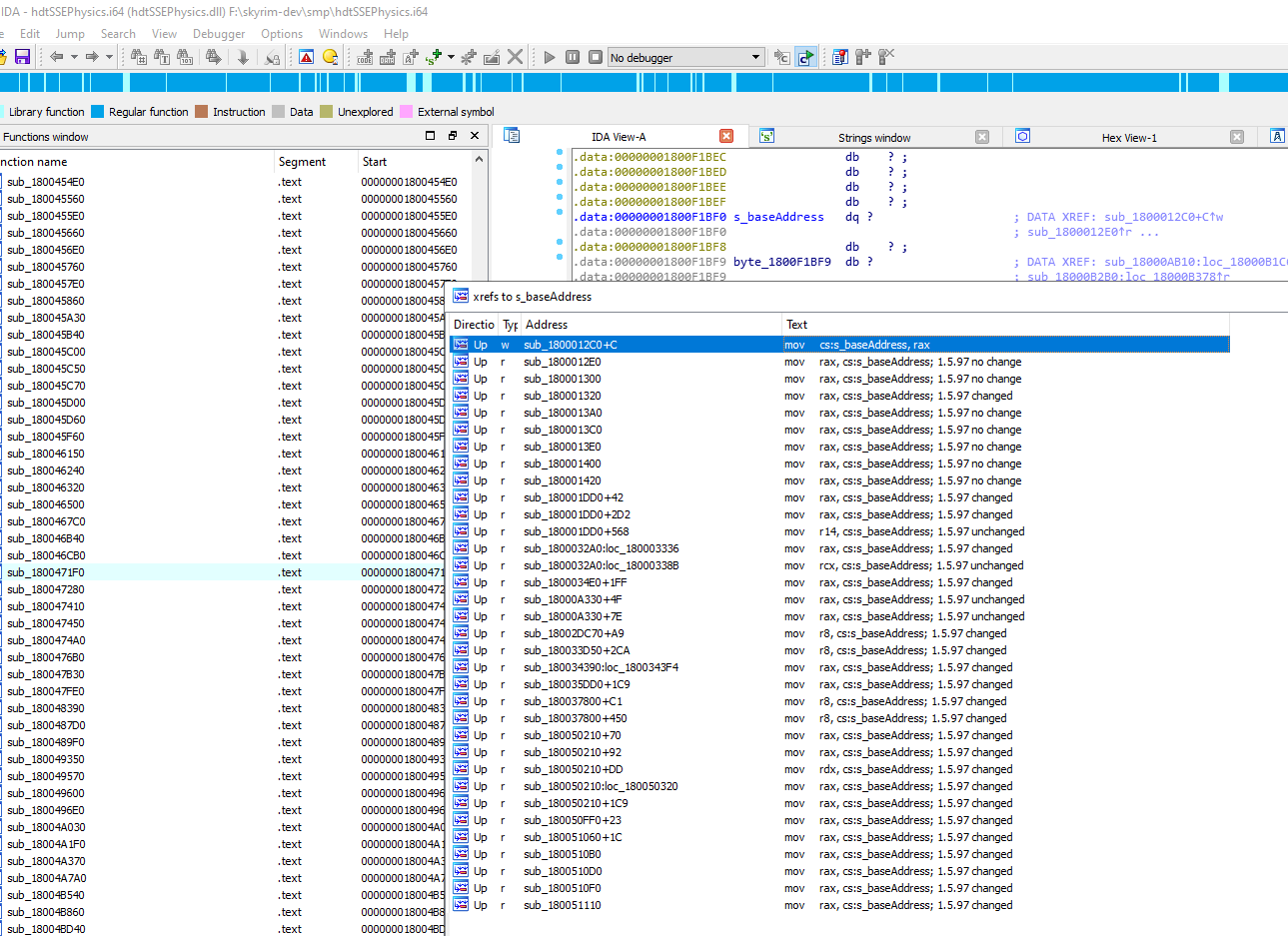Click the toolbar icon with red and blue marks
The width and height of the screenshot is (1288, 936).
click(839, 57)
